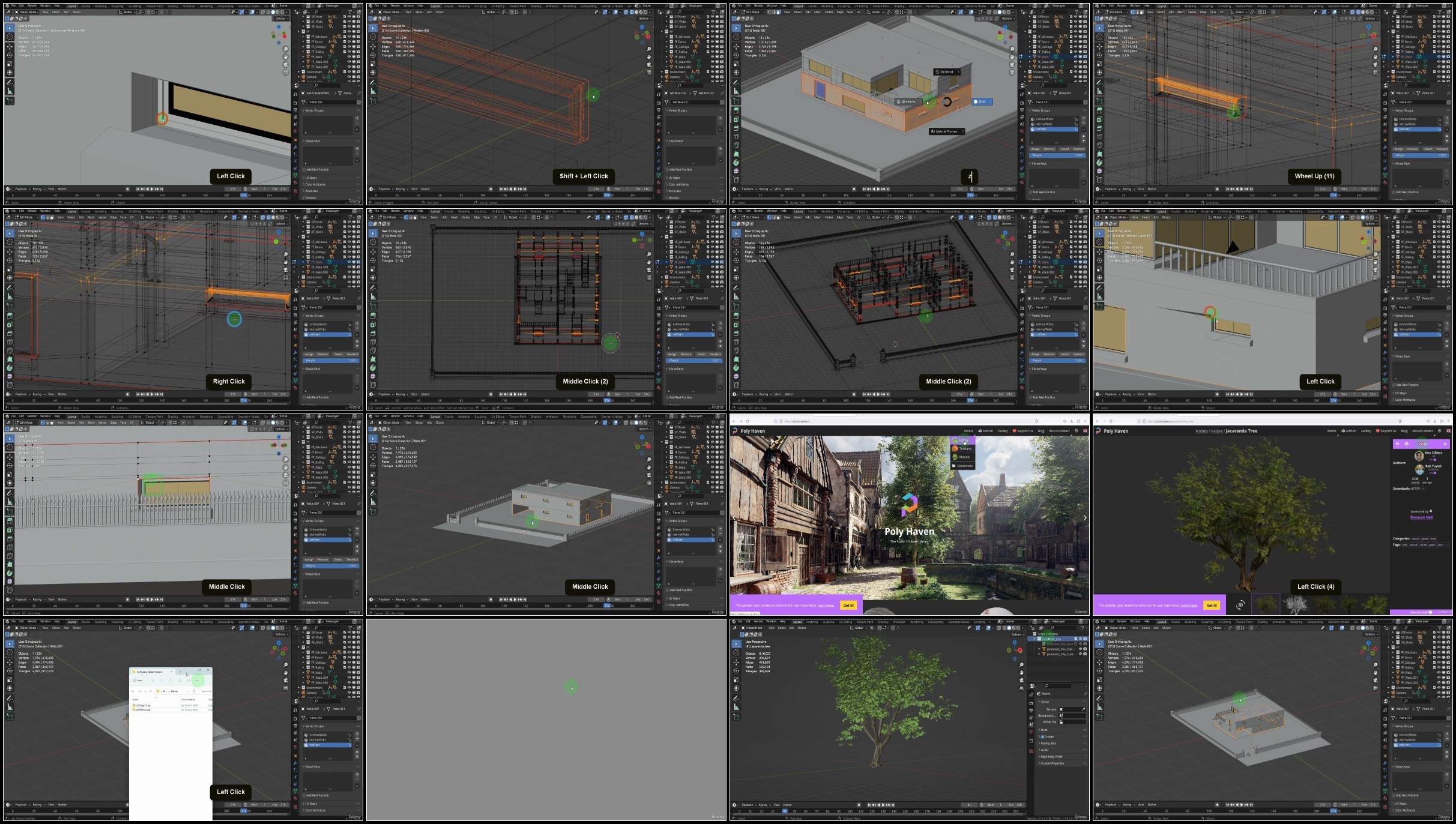Select the Annotate tool in jacaranda tree viewport
This screenshot has width=1456, height=824.
tap(737, 698)
